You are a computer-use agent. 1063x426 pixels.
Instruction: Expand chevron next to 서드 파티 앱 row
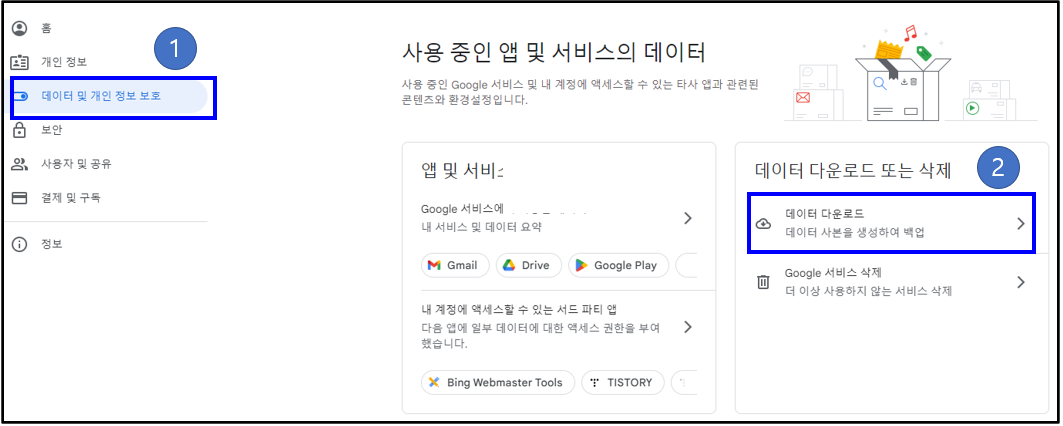(x=687, y=327)
